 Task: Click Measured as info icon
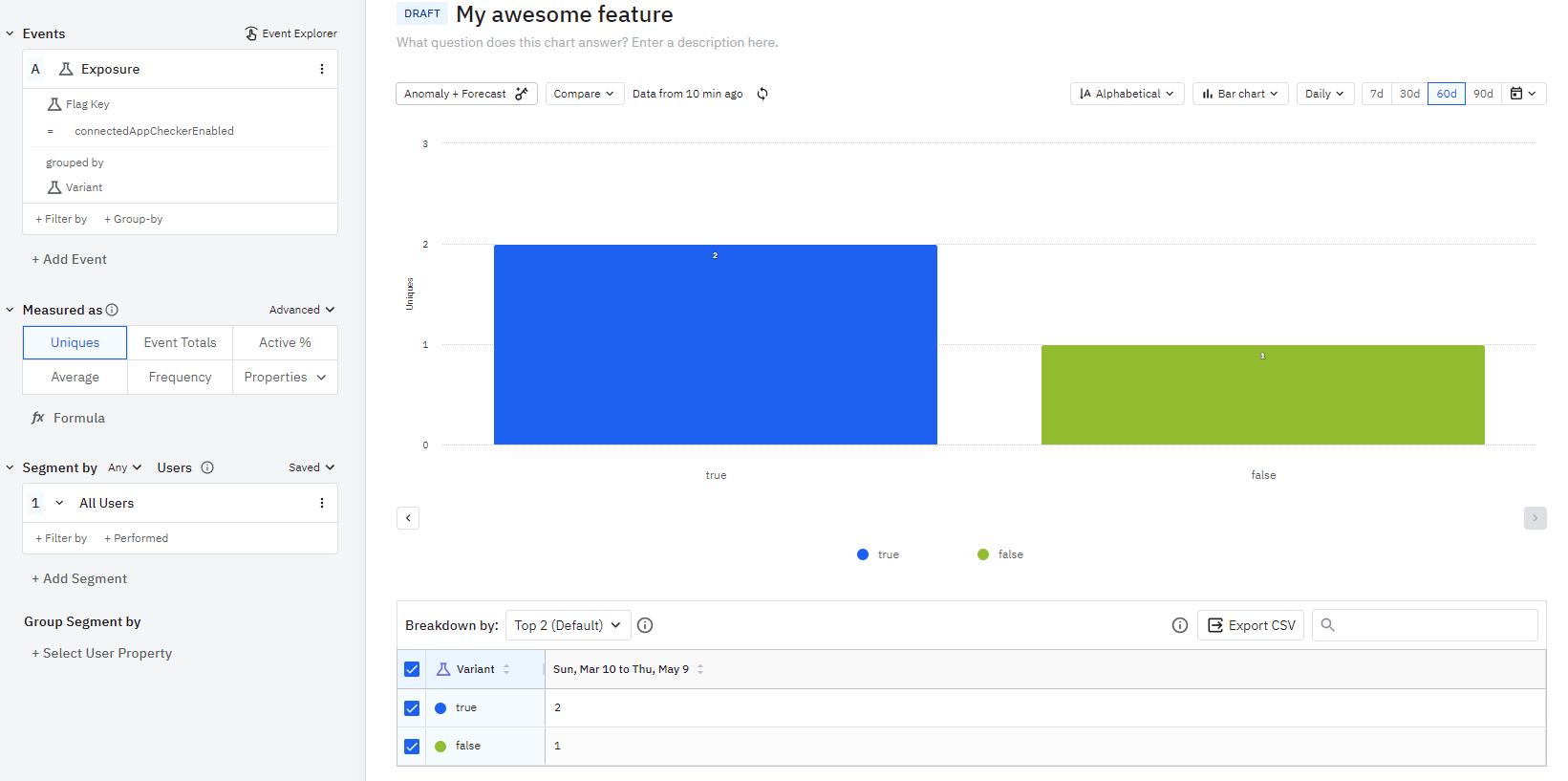[112, 310]
